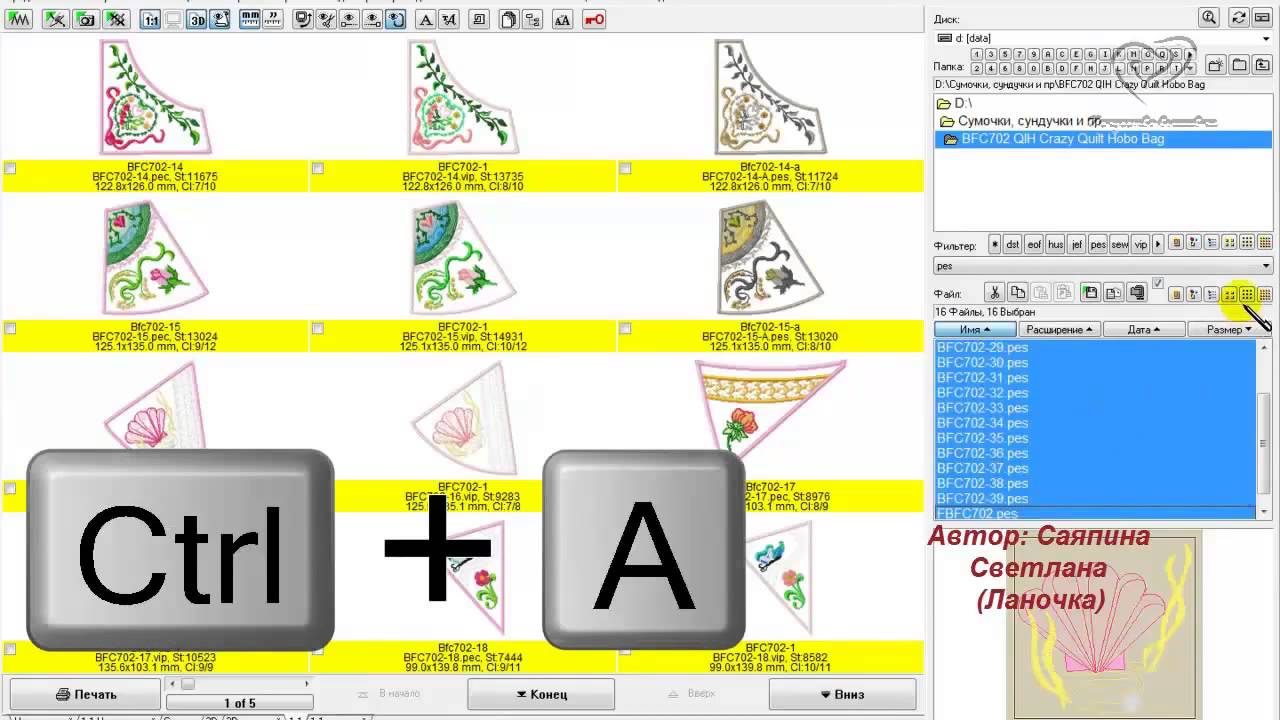1280x720 pixels.
Task: Select the BFC702-17 basket flower thumbnail
Action: coord(769,412)
